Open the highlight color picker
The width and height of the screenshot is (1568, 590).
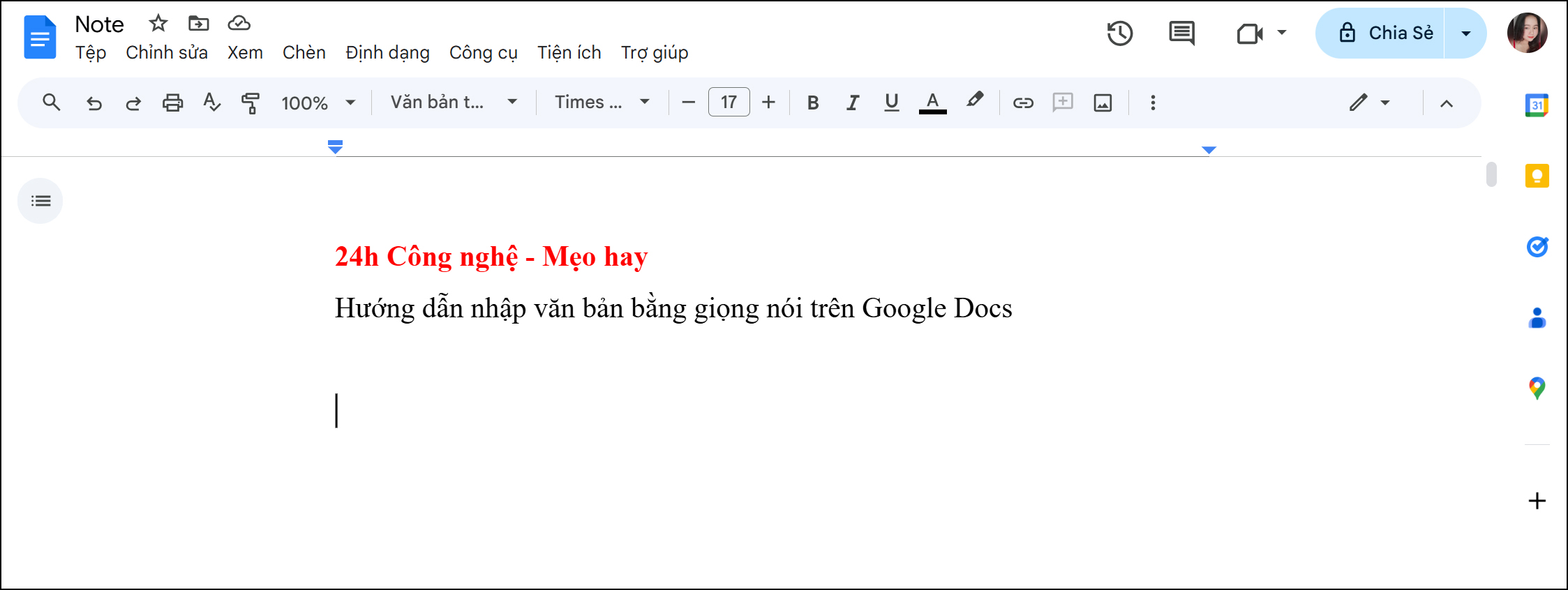click(975, 101)
